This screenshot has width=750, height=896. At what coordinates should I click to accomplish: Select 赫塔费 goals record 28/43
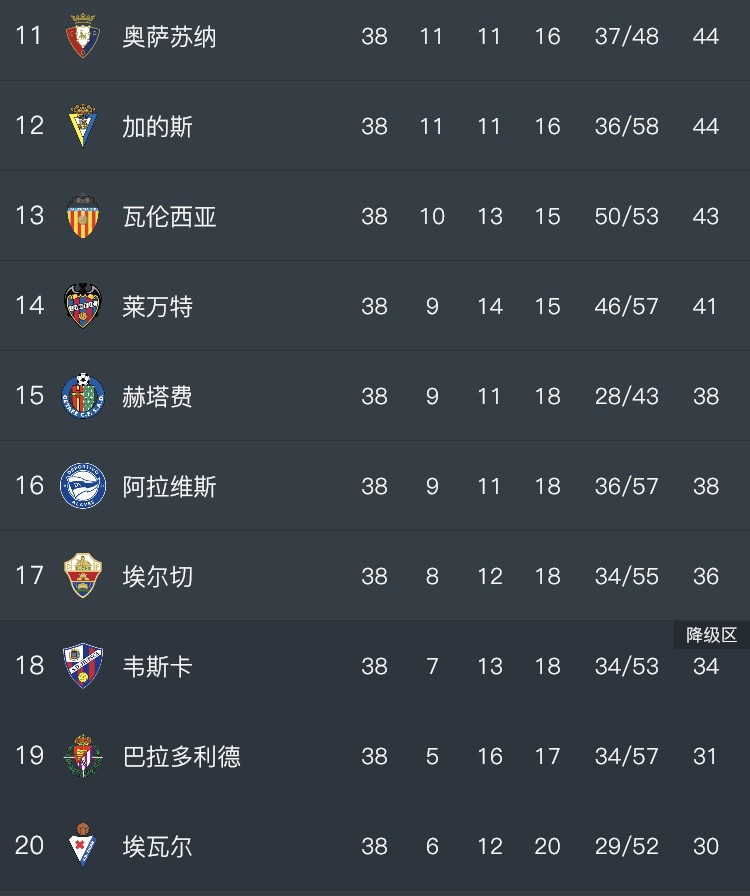click(x=626, y=397)
